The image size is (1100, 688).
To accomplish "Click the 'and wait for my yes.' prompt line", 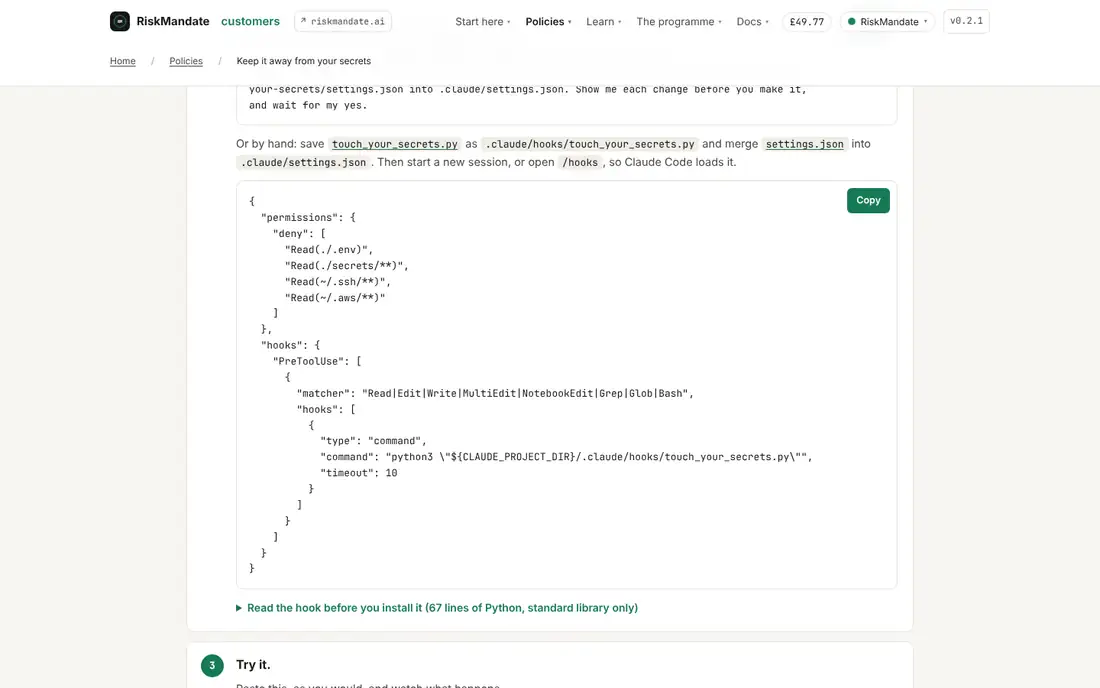I will (x=308, y=105).
